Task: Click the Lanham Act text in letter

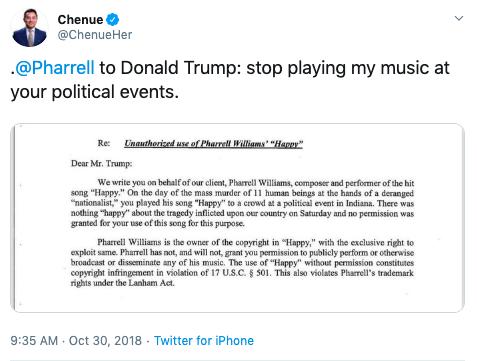Action: click(x=151, y=283)
